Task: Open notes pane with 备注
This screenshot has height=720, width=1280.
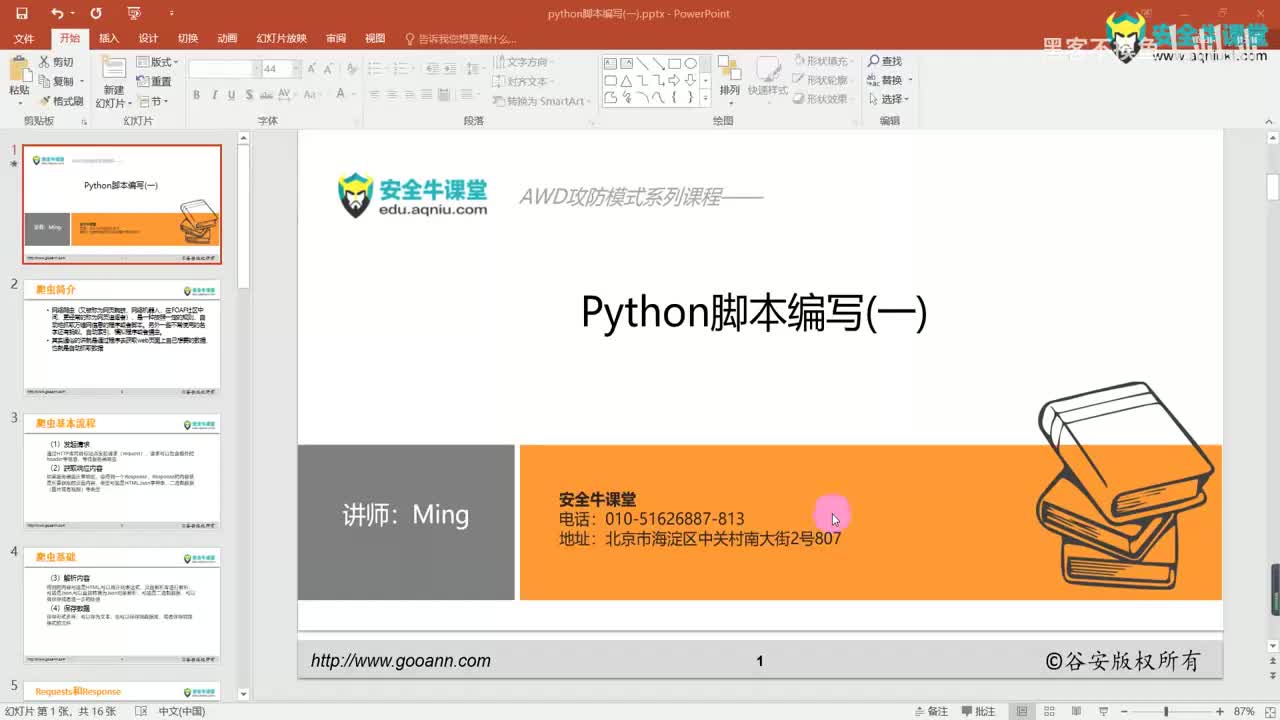Action: click(931, 711)
